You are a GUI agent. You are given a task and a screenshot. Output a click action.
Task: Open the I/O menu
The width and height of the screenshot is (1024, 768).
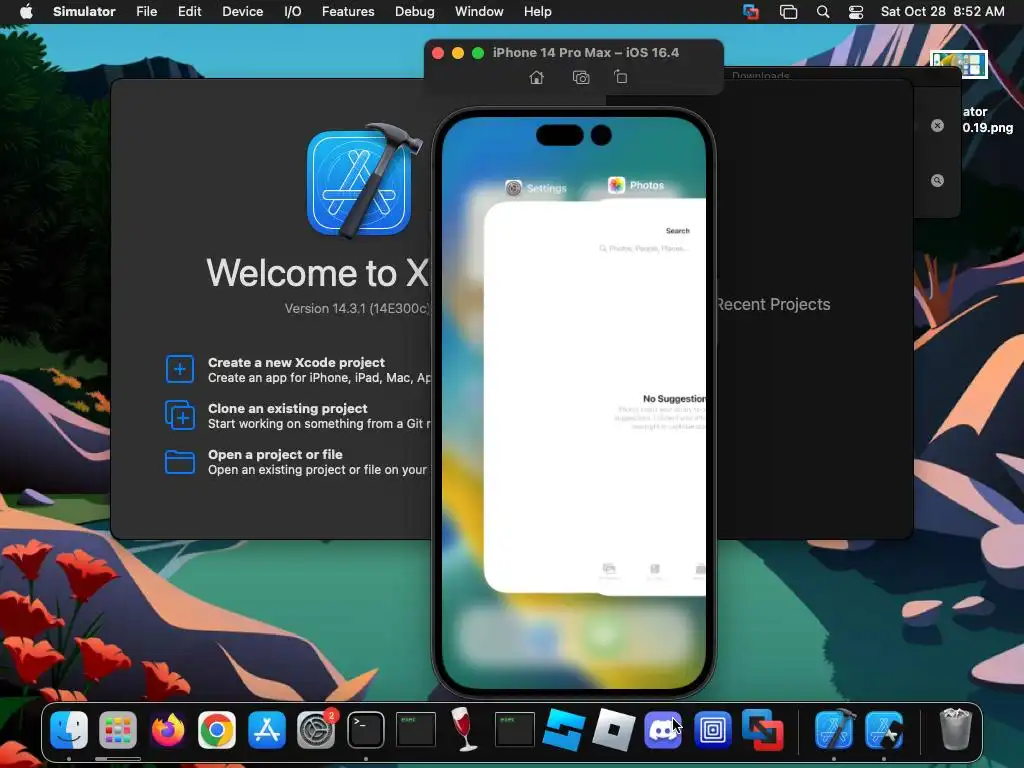click(x=293, y=12)
